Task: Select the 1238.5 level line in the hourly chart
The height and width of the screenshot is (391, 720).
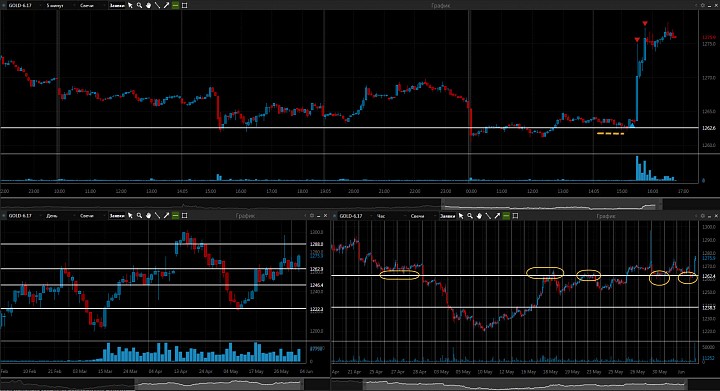Action: coord(515,307)
